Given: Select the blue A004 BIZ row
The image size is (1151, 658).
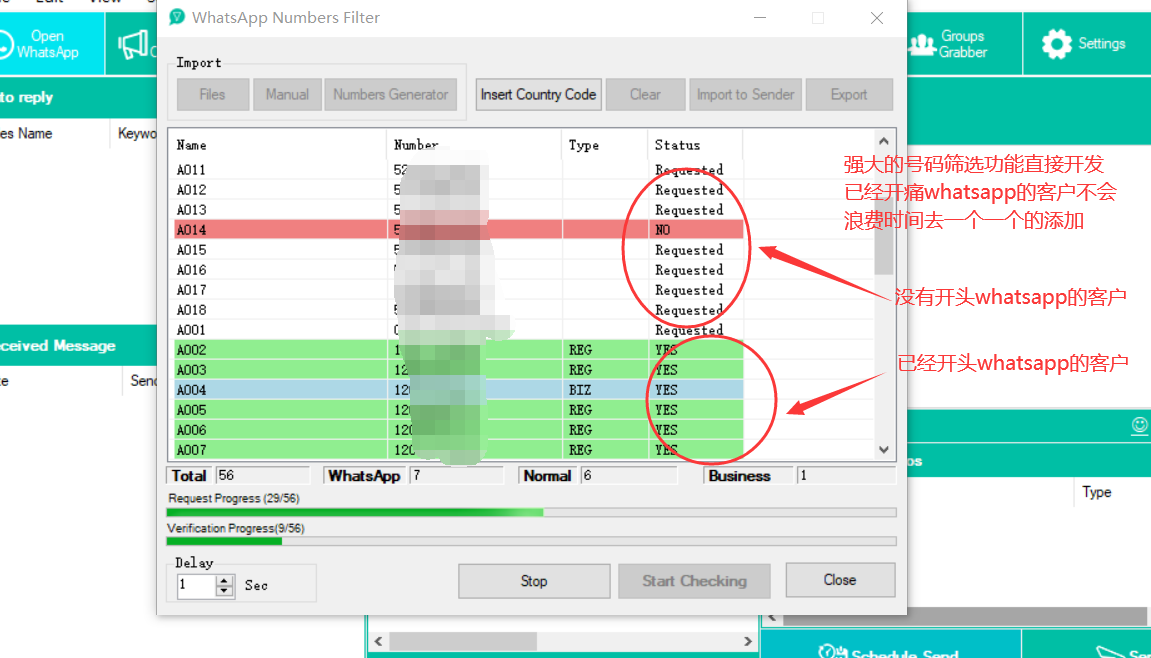Looking at the screenshot, I should pos(459,389).
